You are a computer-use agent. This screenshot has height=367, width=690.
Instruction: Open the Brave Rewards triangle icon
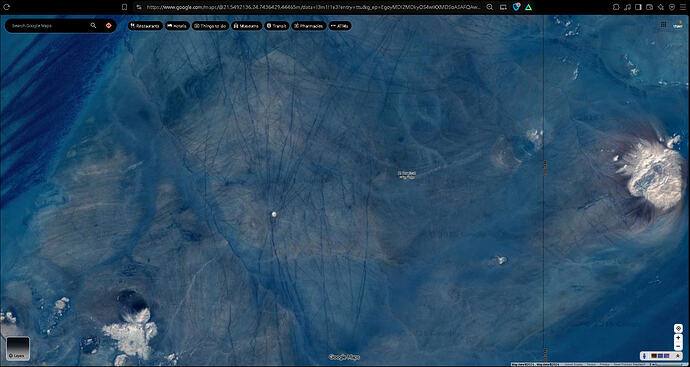click(529, 7)
